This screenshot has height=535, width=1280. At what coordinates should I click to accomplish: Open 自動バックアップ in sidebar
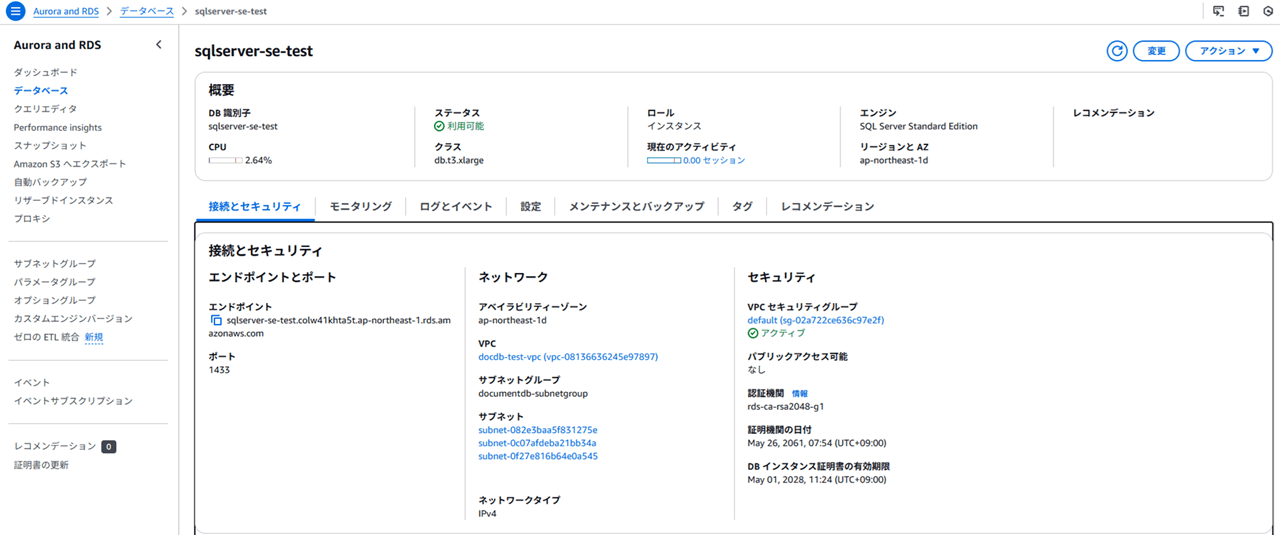tap(50, 182)
